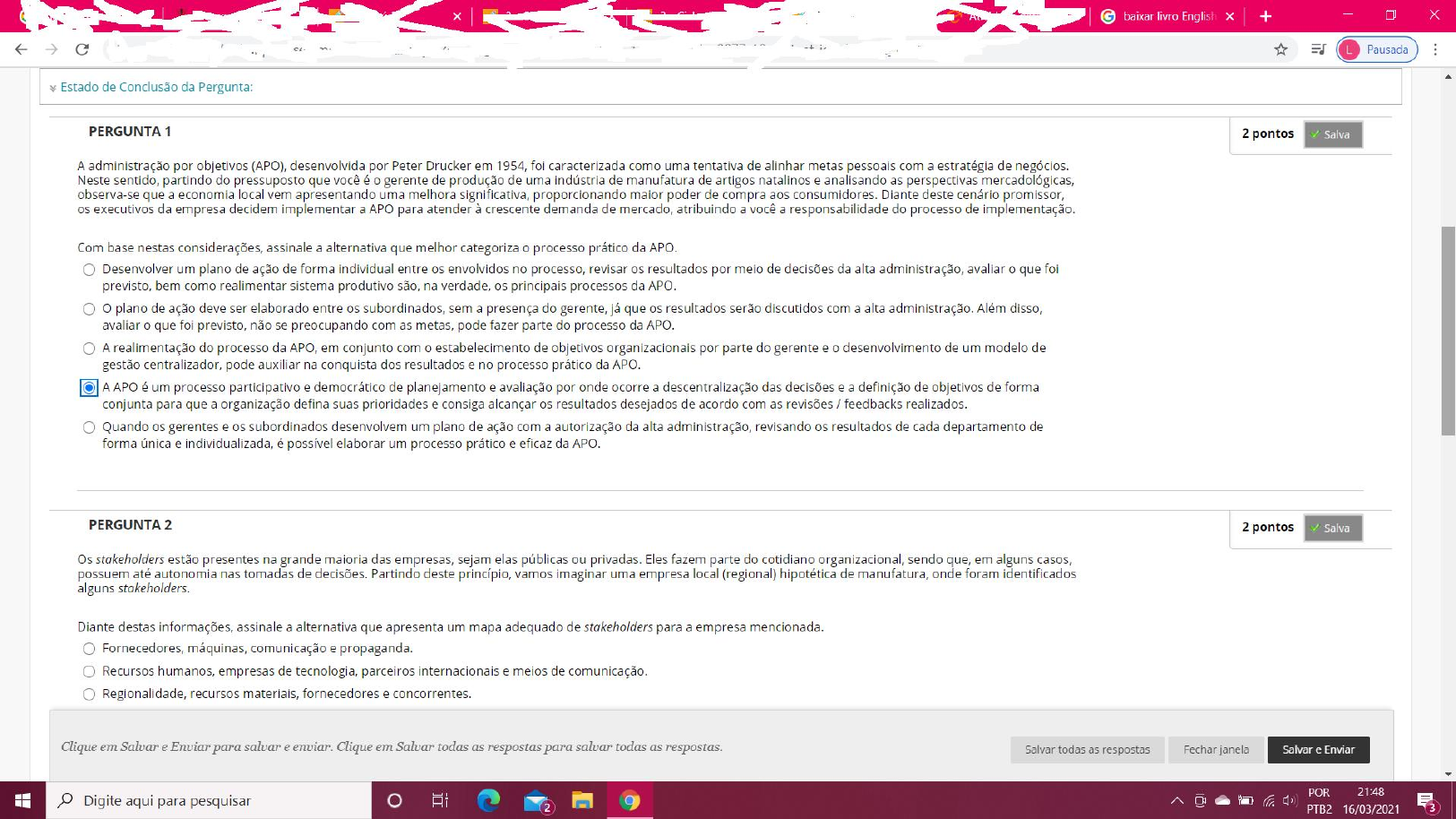The image size is (1456, 819).
Task: Reload the current page
Action: click(82, 49)
